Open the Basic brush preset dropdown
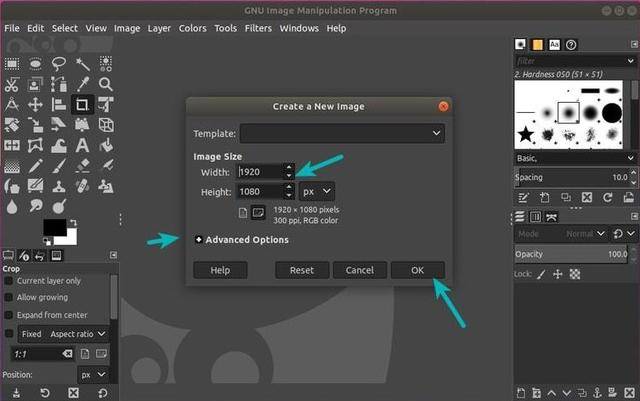The image size is (640, 401). [x=575, y=158]
